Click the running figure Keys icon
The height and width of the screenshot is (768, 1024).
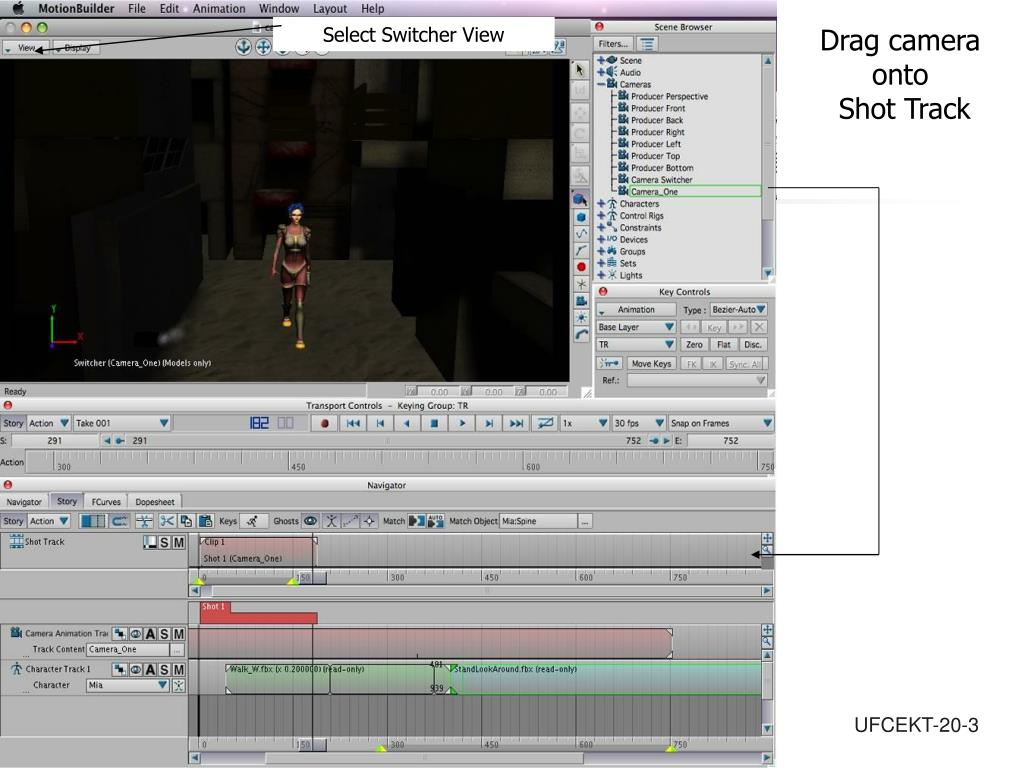pyautogui.click(x=252, y=520)
